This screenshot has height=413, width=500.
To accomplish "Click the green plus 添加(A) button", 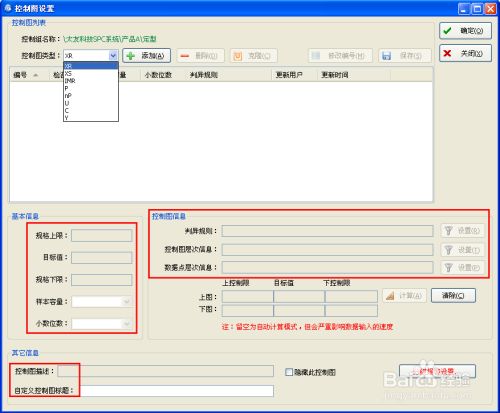I will [x=147, y=56].
